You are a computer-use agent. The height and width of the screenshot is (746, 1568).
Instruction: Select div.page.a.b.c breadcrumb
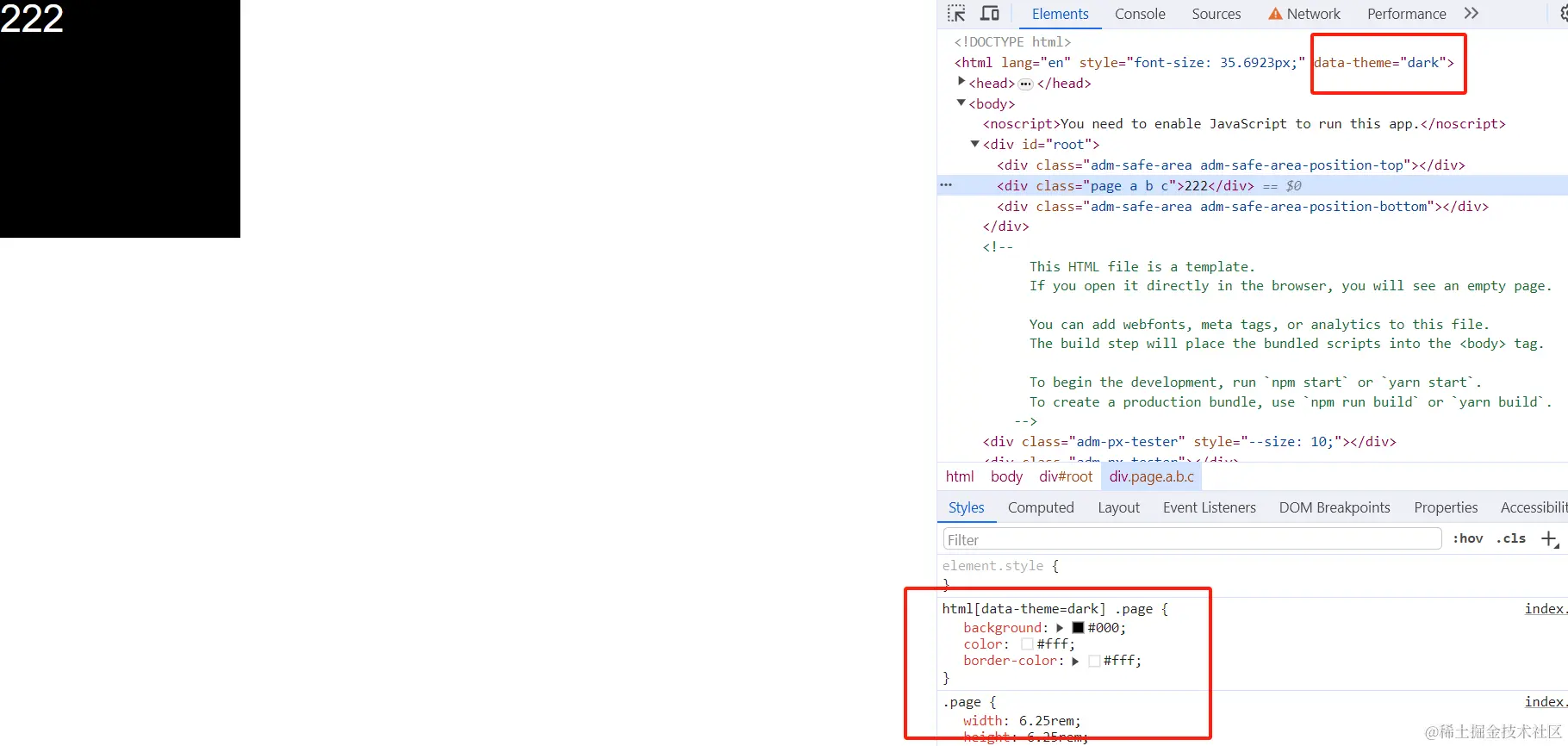pyautogui.click(x=1152, y=476)
